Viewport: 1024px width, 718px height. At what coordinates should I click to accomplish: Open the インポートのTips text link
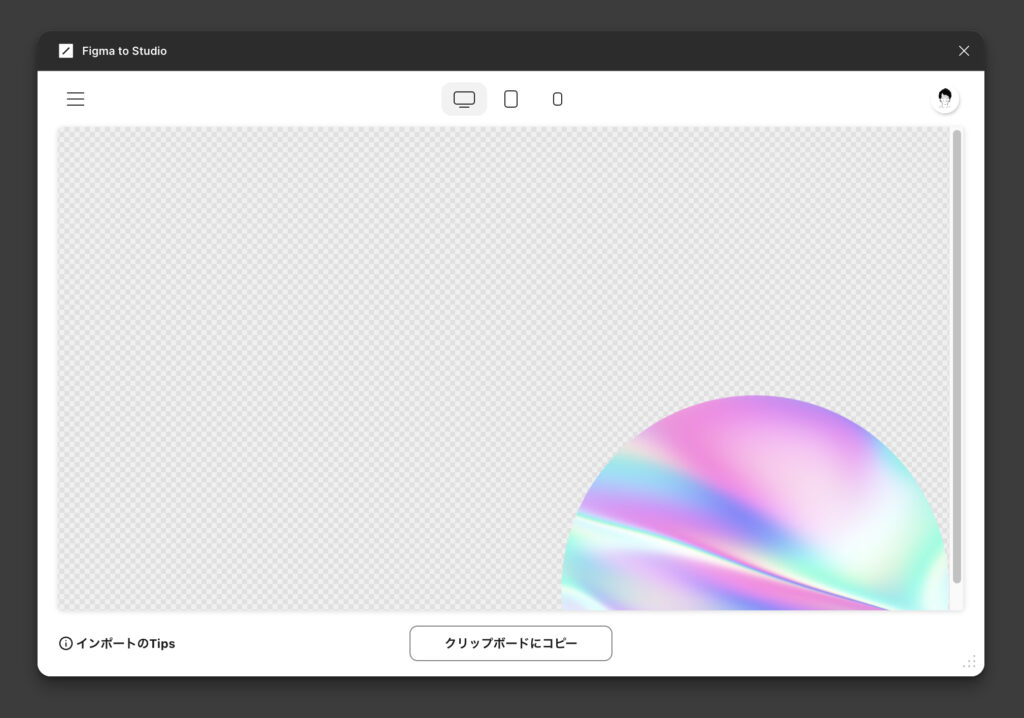click(x=125, y=644)
